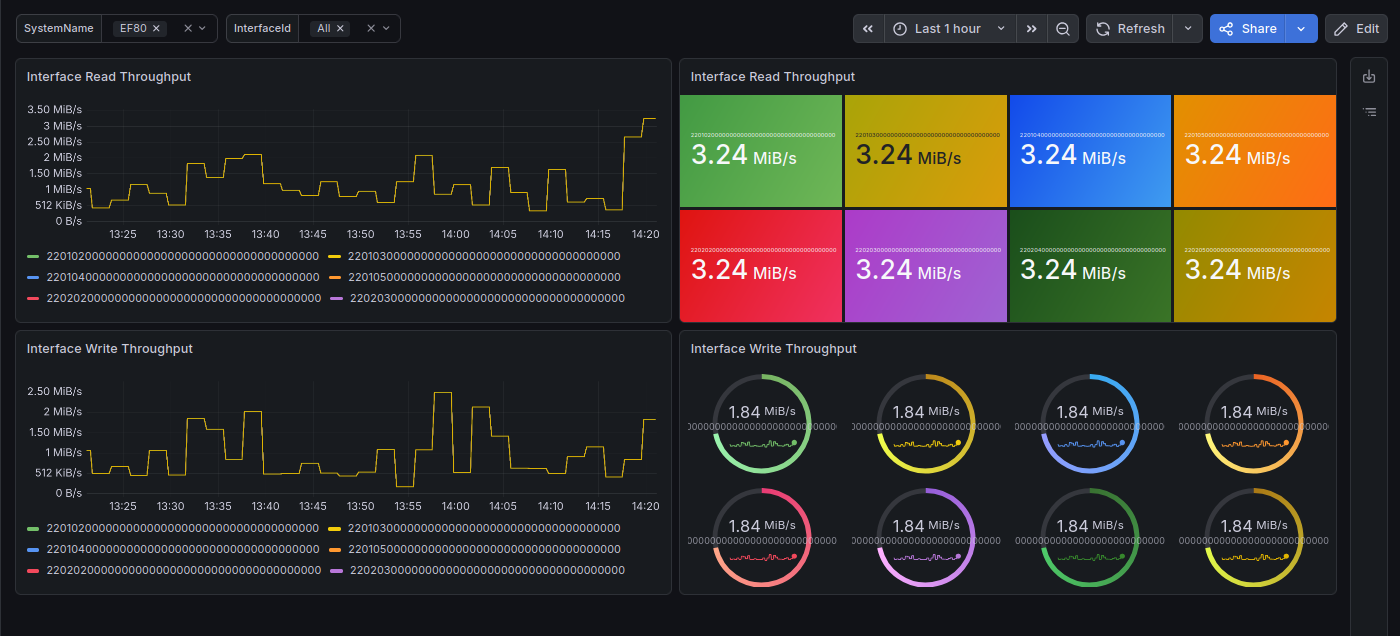1400x636 pixels.
Task: Clear all SystemName filter values
Action: click(x=188, y=29)
